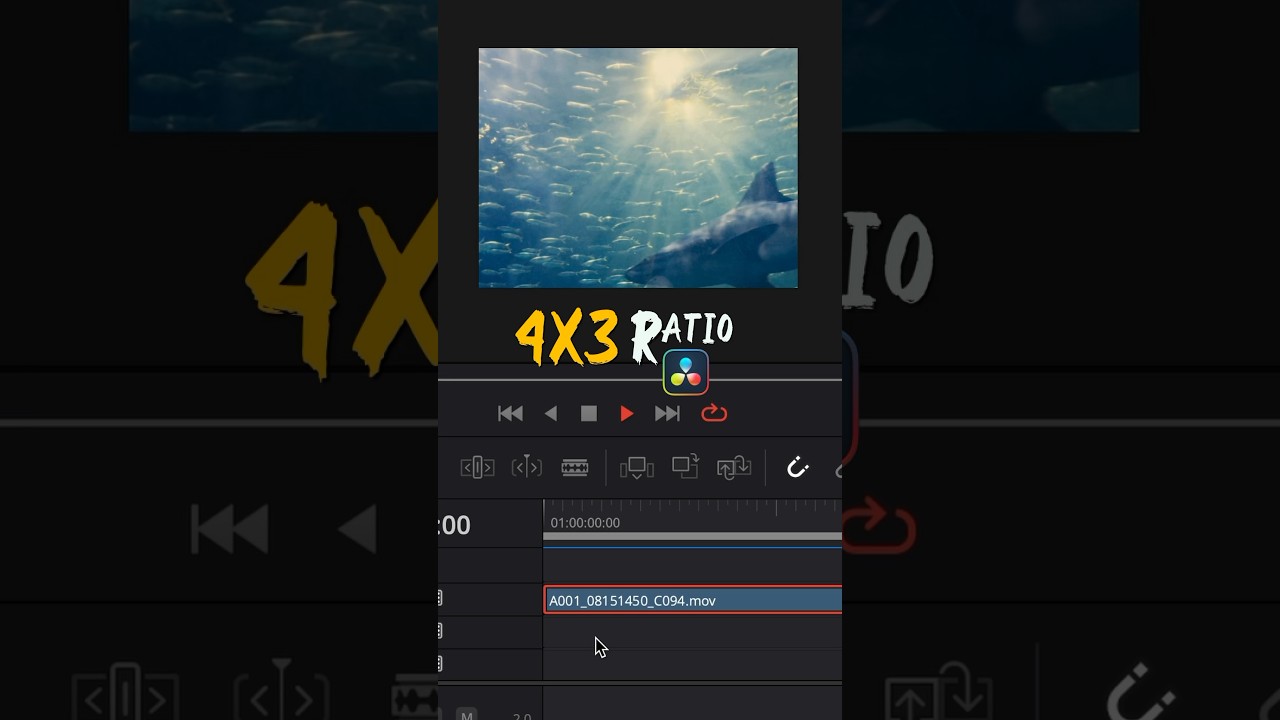Play the timeline in reverse
Image resolution: width=1280 pixels, height=720 pixels.
551,414
